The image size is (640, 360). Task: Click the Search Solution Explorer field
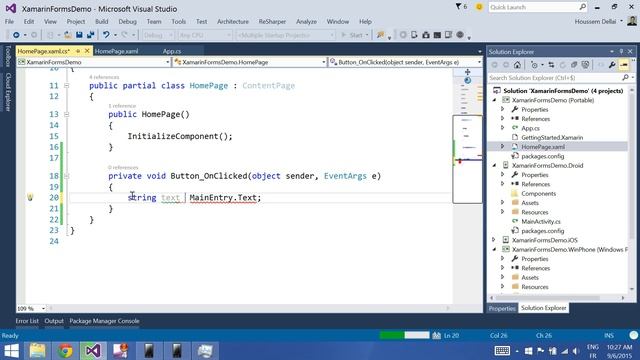point(555,78)
